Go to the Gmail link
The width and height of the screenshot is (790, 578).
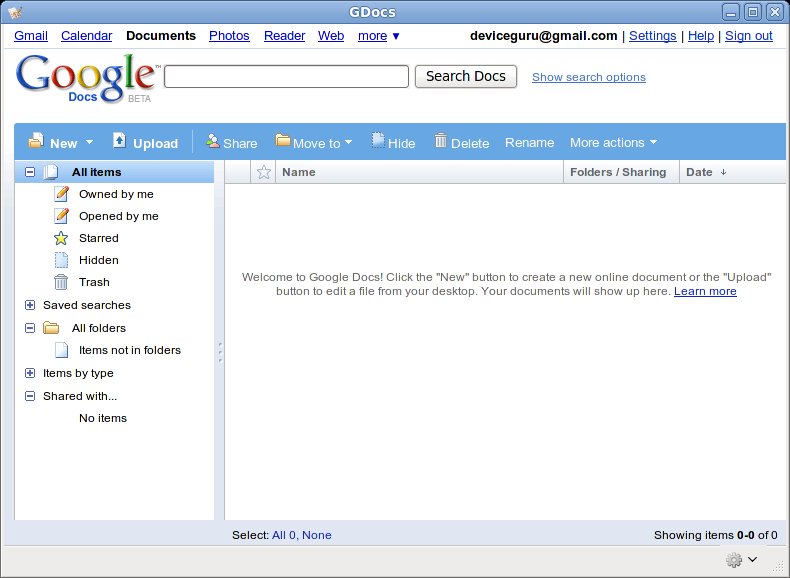tap(31, 36)
